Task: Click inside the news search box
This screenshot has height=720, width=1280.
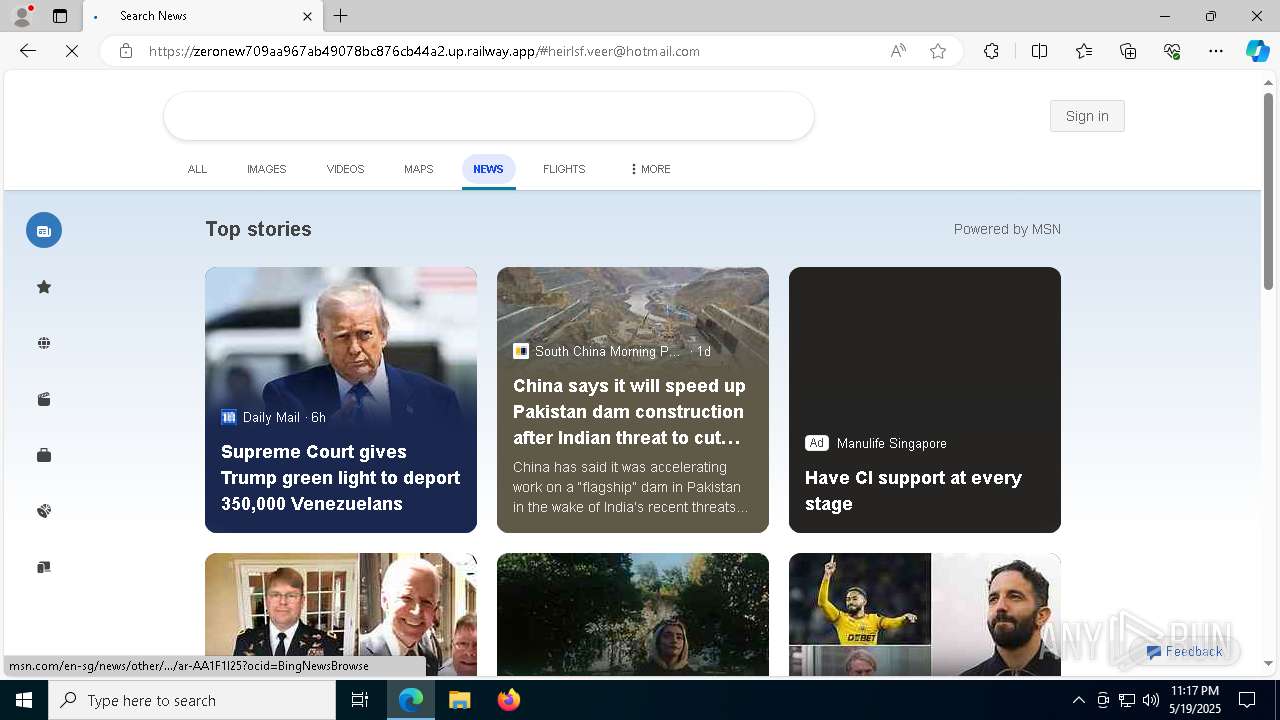Action: click(x=489, y=116)
